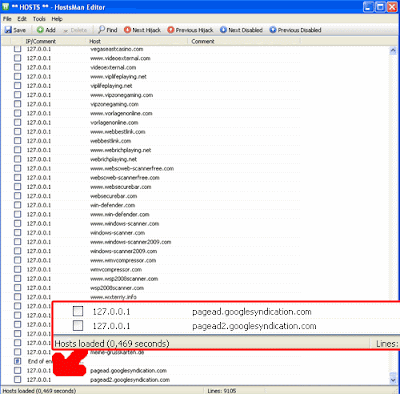Open Find from the toolbar
The height and width of the screenshot is (394, 400).
[x=108, y=30]
